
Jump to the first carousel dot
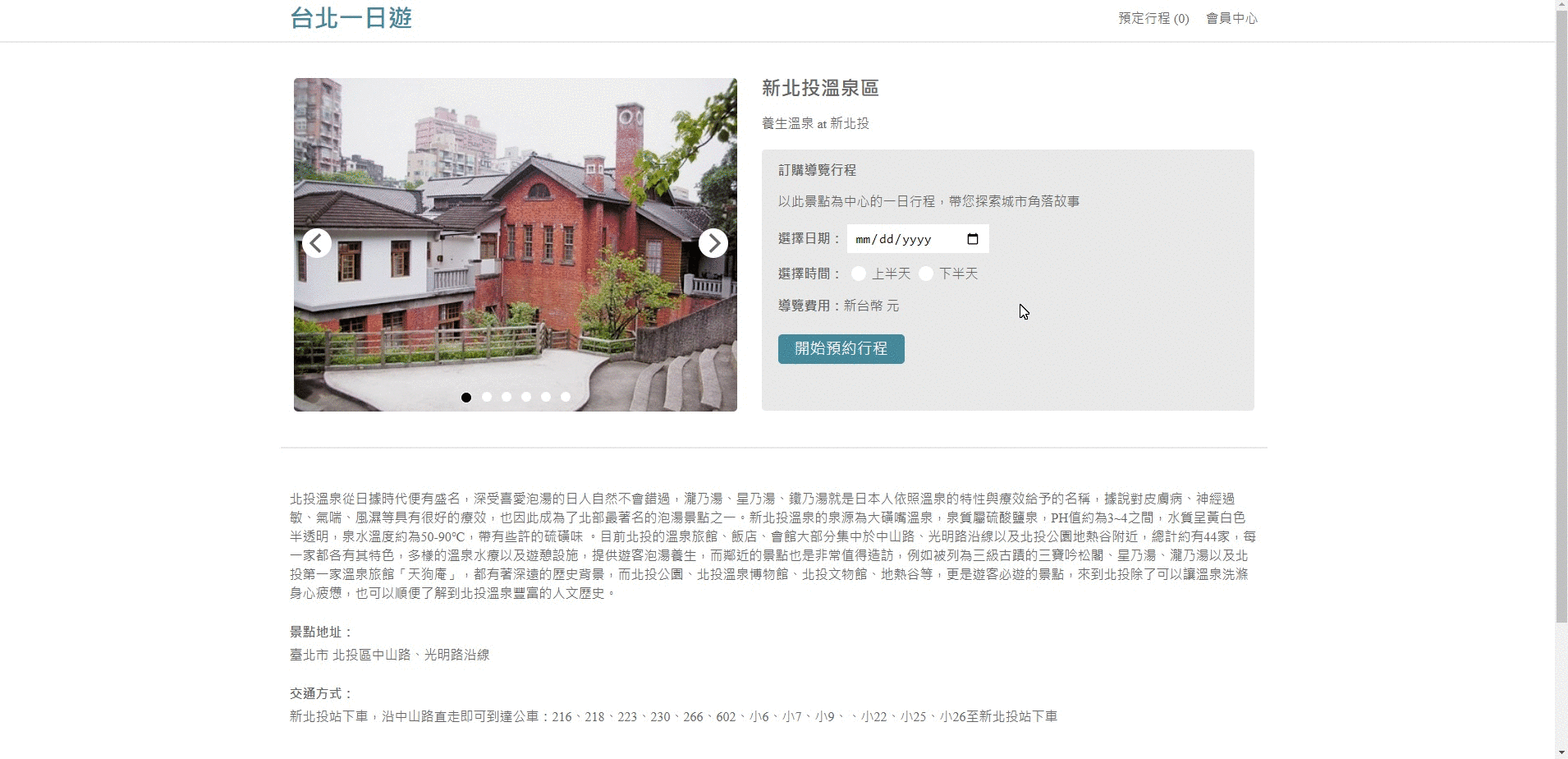(466, 397)
